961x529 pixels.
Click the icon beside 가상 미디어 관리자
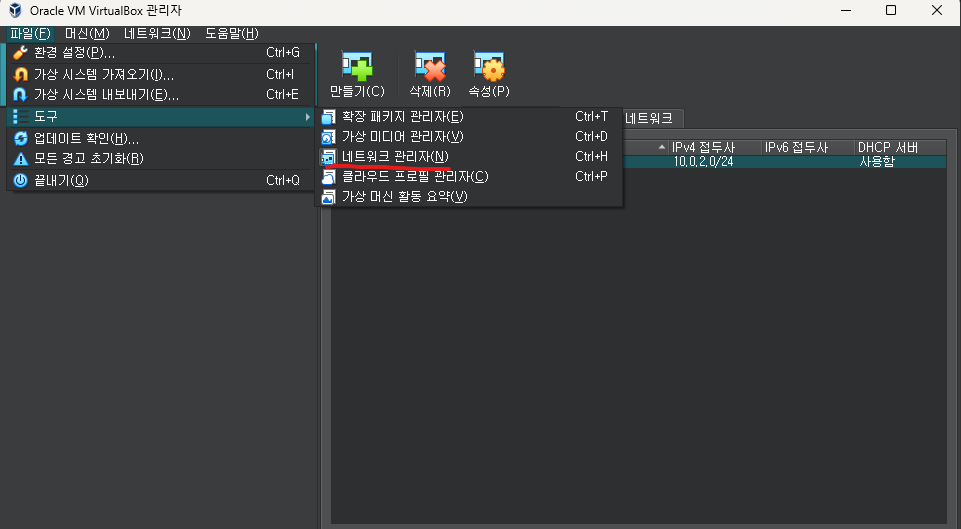point(329,137)
